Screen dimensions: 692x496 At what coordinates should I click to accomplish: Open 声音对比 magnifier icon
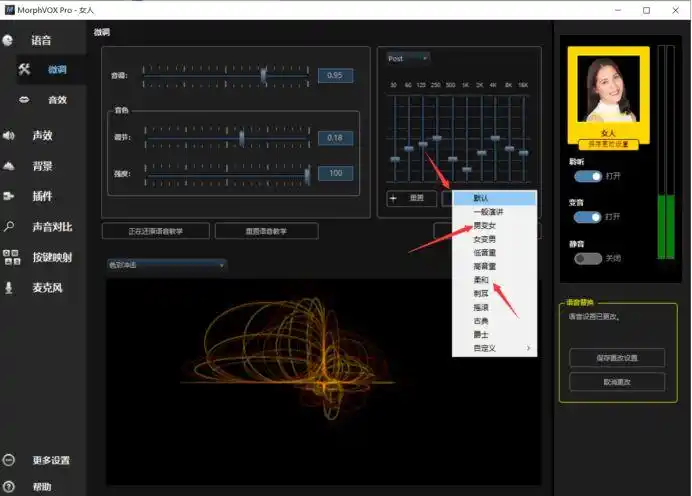pyautogui.click(x=9, y=227)
